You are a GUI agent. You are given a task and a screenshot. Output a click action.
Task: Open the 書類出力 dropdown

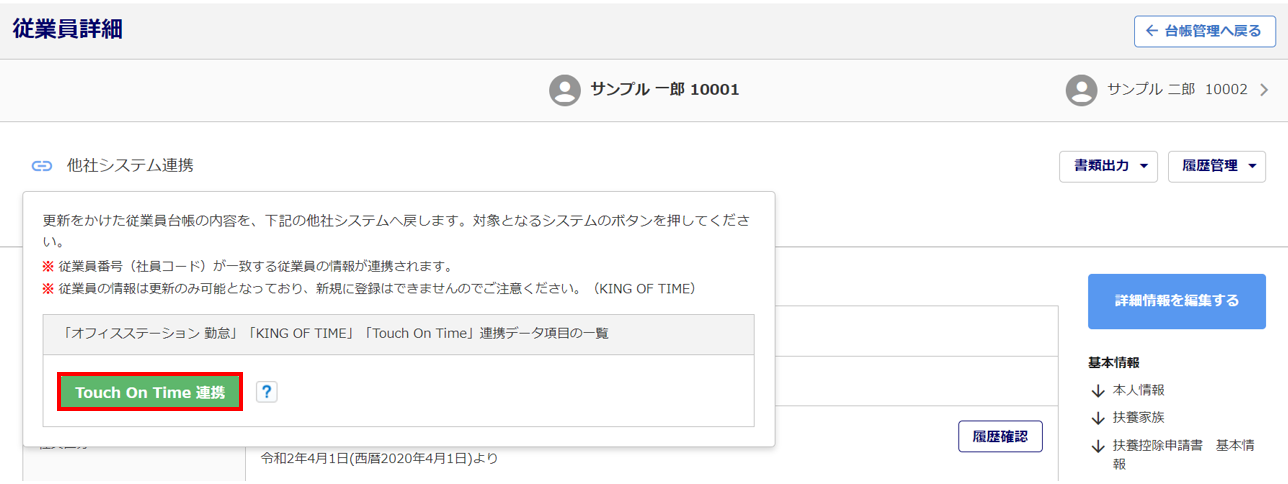(x=1108, y=166)
